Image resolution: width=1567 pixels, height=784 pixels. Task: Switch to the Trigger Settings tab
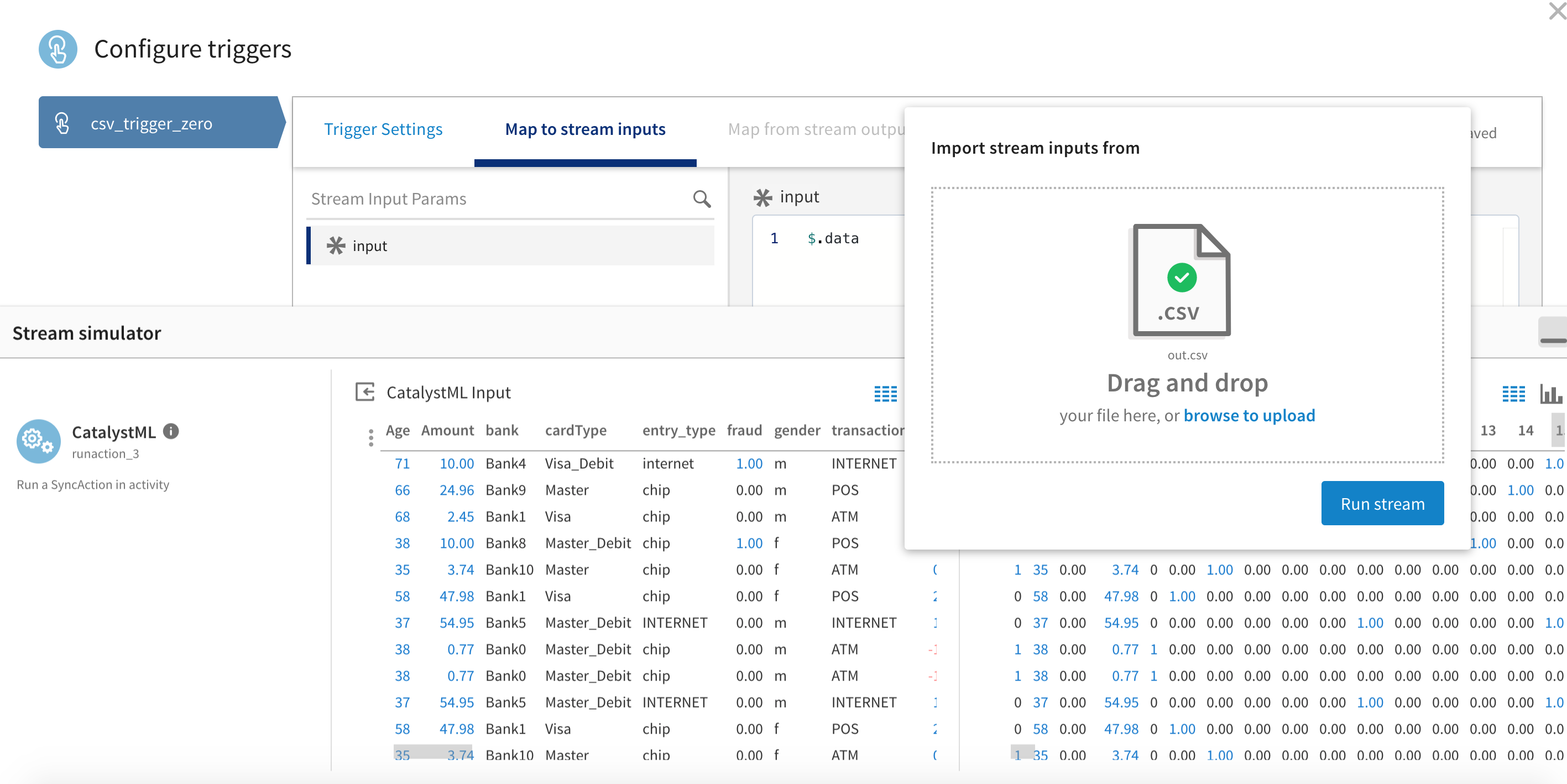[383, 129]
